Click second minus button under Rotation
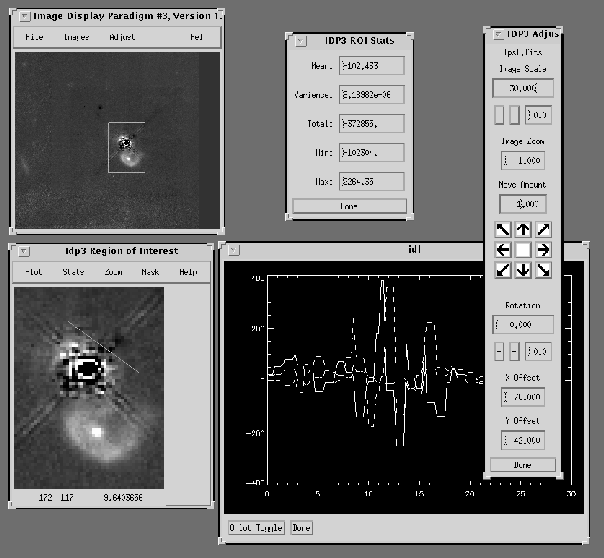The width and height of the screenshot is (604, 558). click(x=514, y=351)
